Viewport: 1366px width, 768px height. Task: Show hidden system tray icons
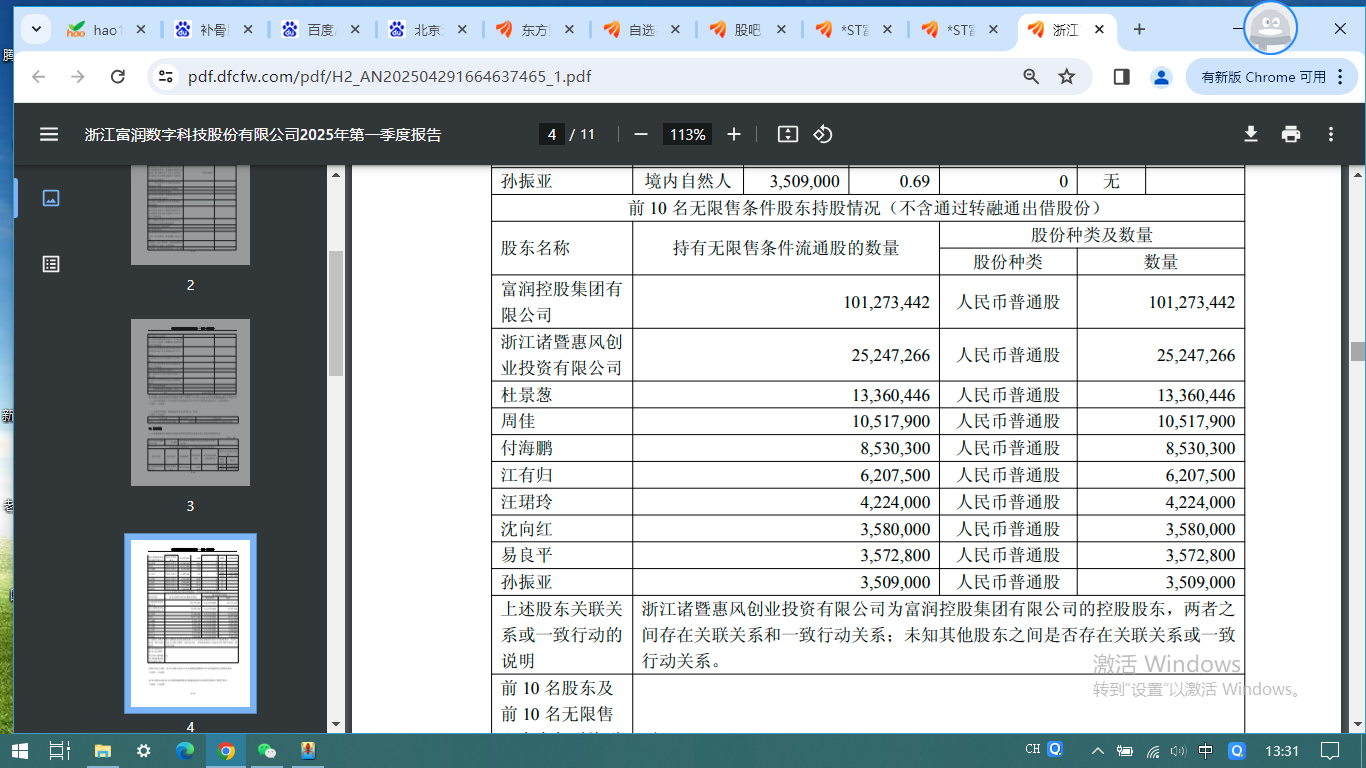point(1098,750)
